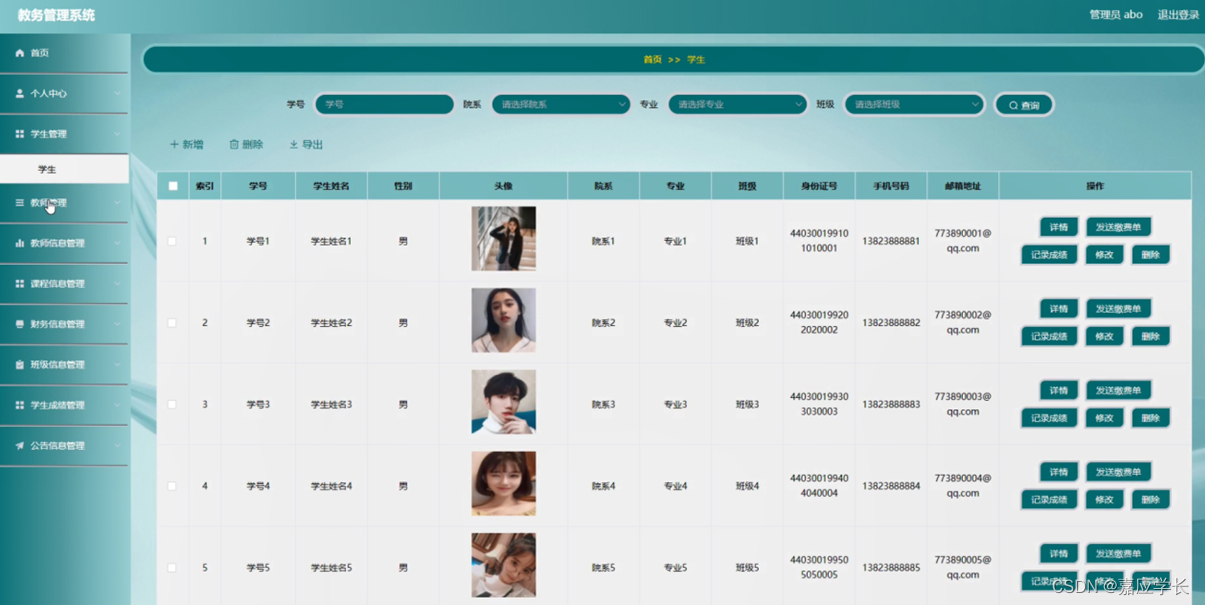Click 详情 button for 学号1
The width and height of the screenshot is (1205, 605).
(x=1059, y=227)
